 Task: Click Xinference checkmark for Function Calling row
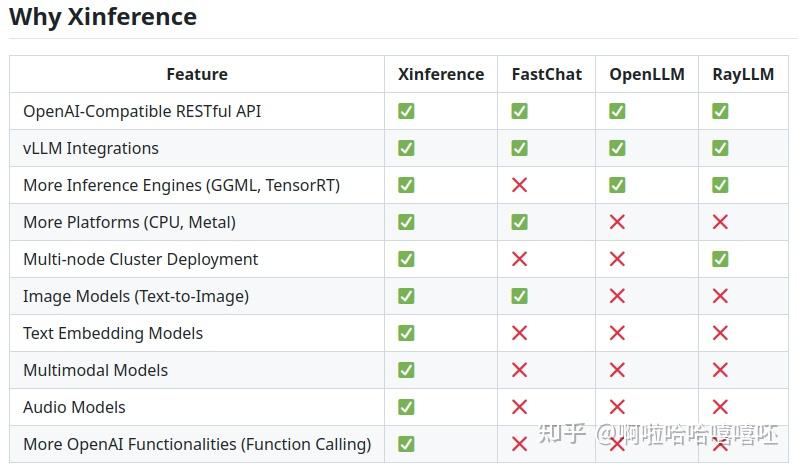(x=406, y=444)
